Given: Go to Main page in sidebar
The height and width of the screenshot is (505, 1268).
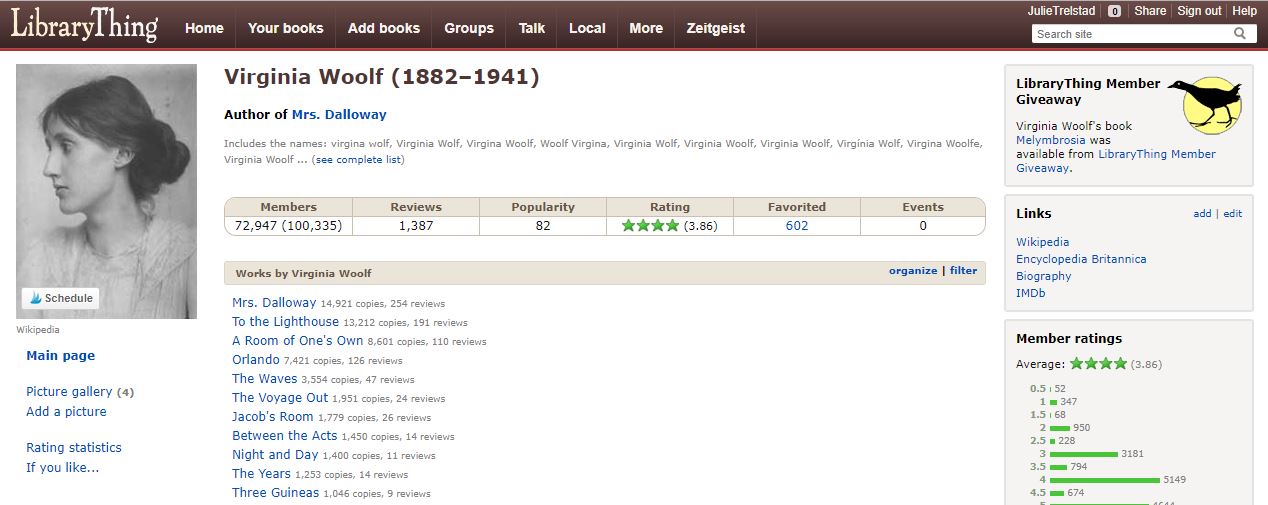Looking at the screenshot, I should [61, 356].
